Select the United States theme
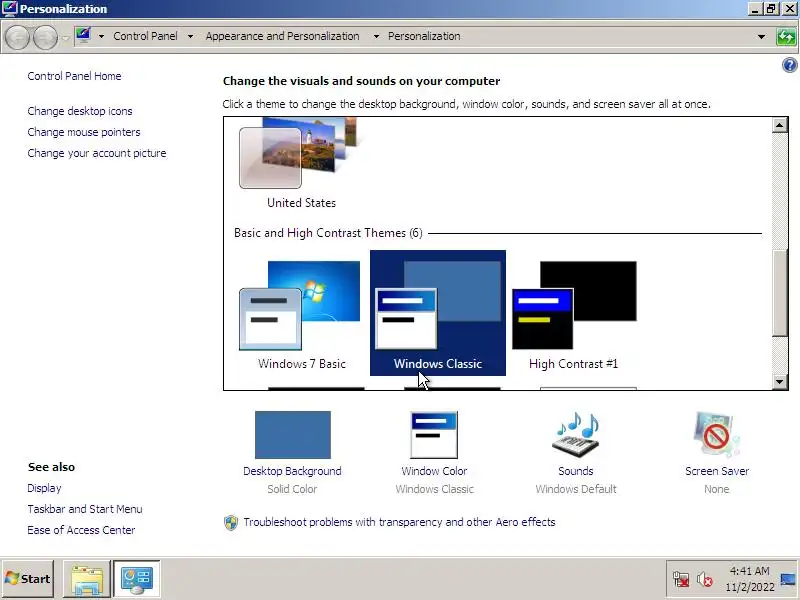Viewport: 800px width, 600px height. pyautogui.click(x=301, y=163)
